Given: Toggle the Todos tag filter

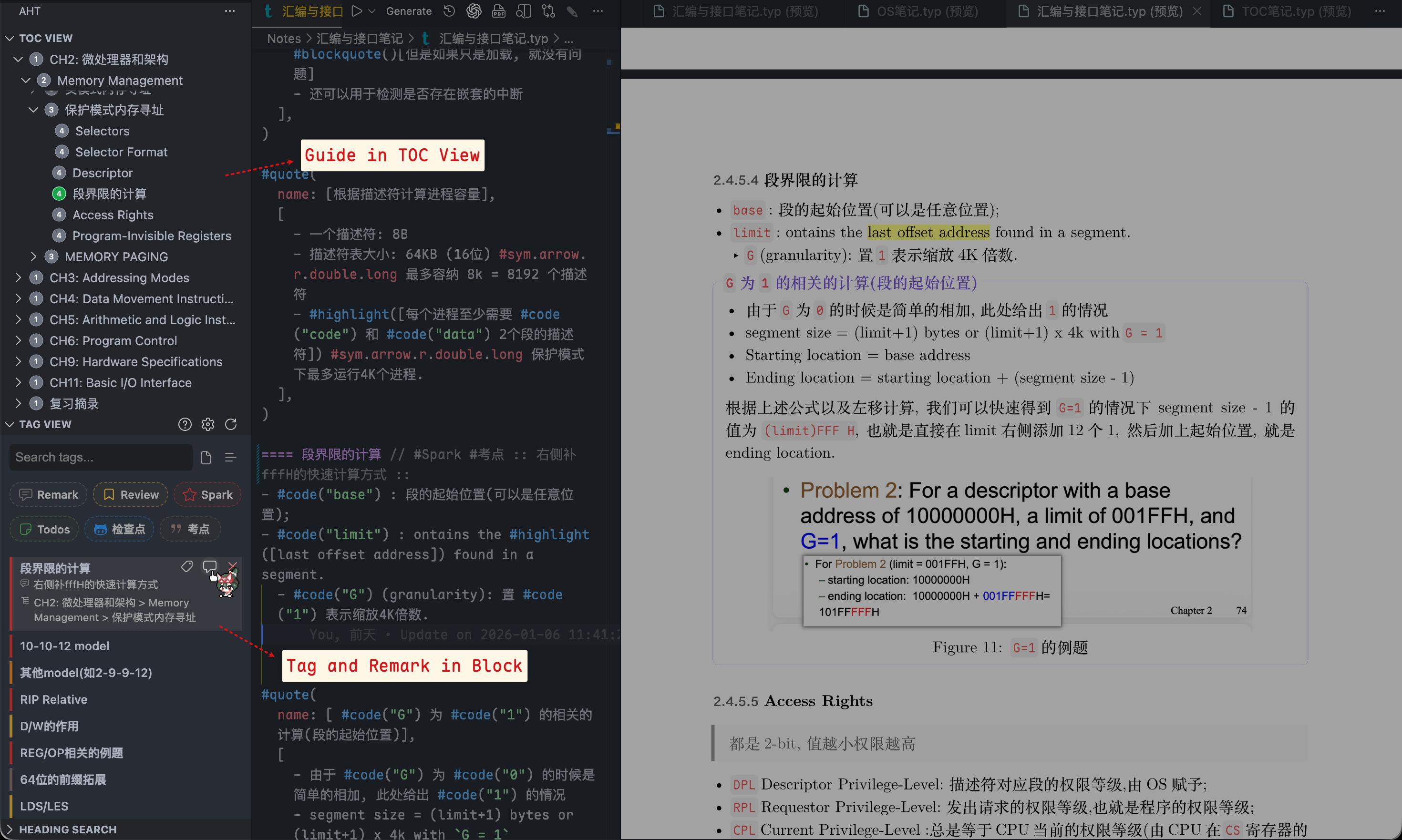Looking at the screenshot, I should pyautogui.click(x=45, y=529).
